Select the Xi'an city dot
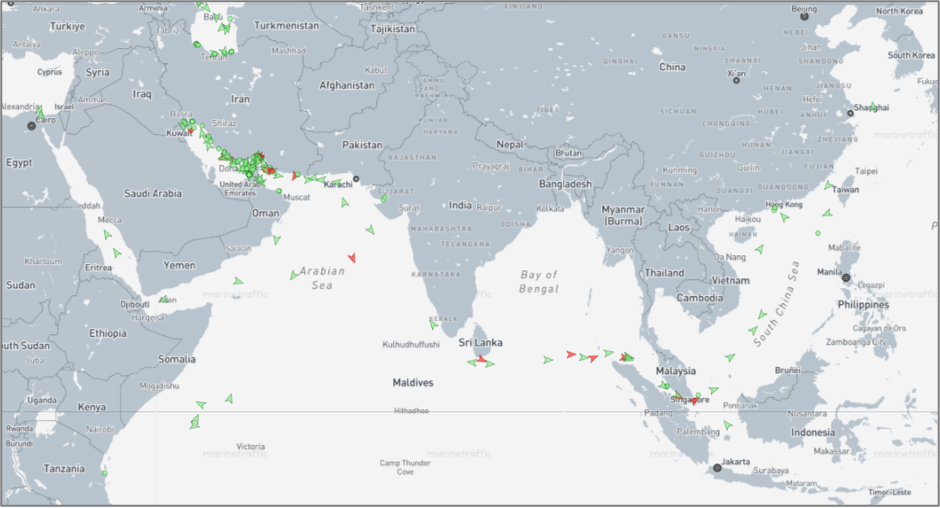This screenshot has height=508, width=940. (736, 80)
